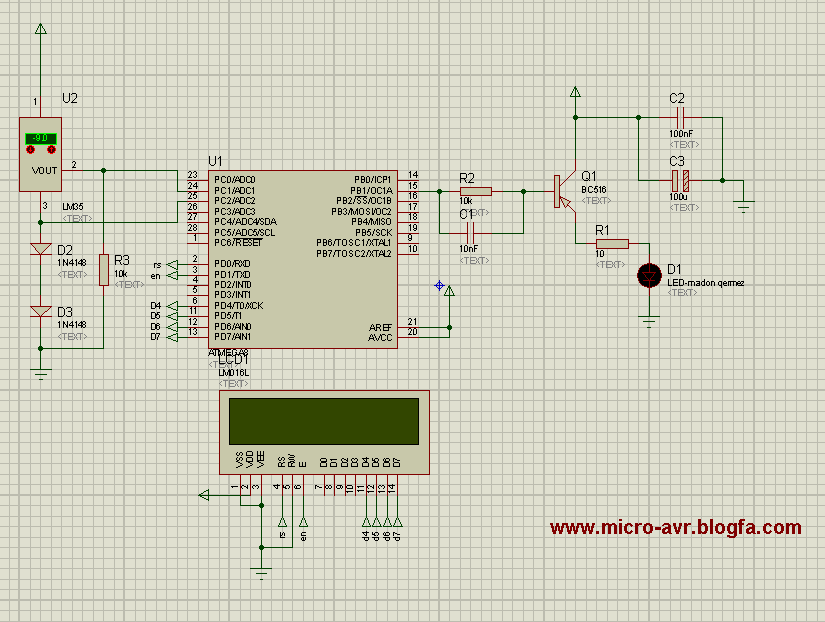Select resistor R2 10k symbol
This screenshot has height=622, width=825.
point(475,191)
